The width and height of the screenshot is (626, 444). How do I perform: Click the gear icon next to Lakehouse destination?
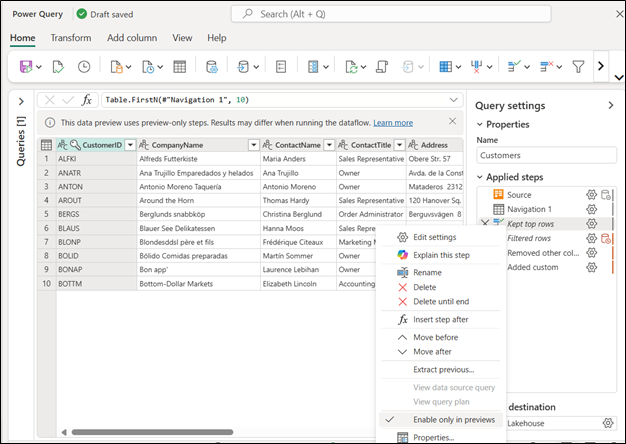pos(607,424)
